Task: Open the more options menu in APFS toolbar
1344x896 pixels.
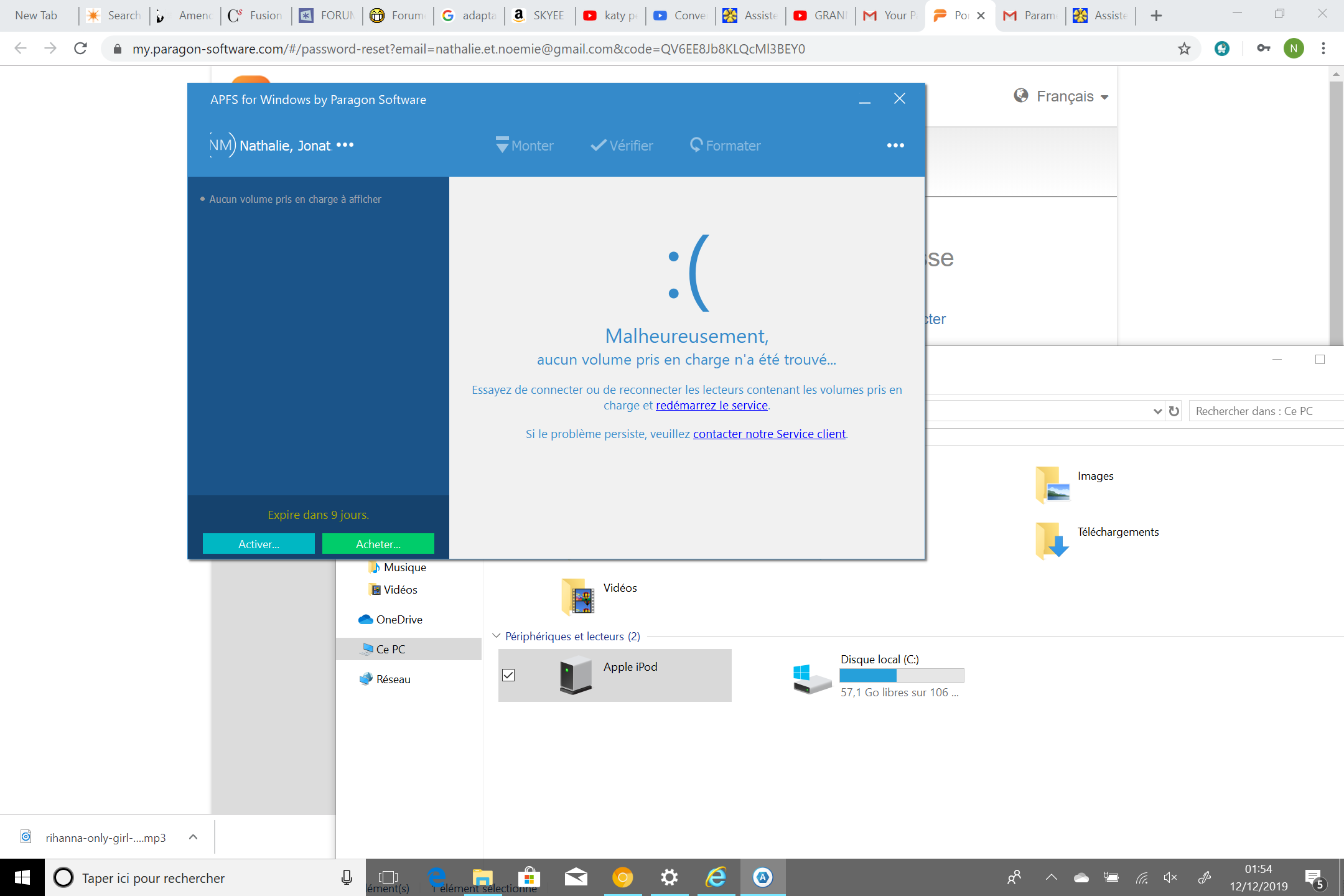Action: pyautogui.click(x=895, y=146)
